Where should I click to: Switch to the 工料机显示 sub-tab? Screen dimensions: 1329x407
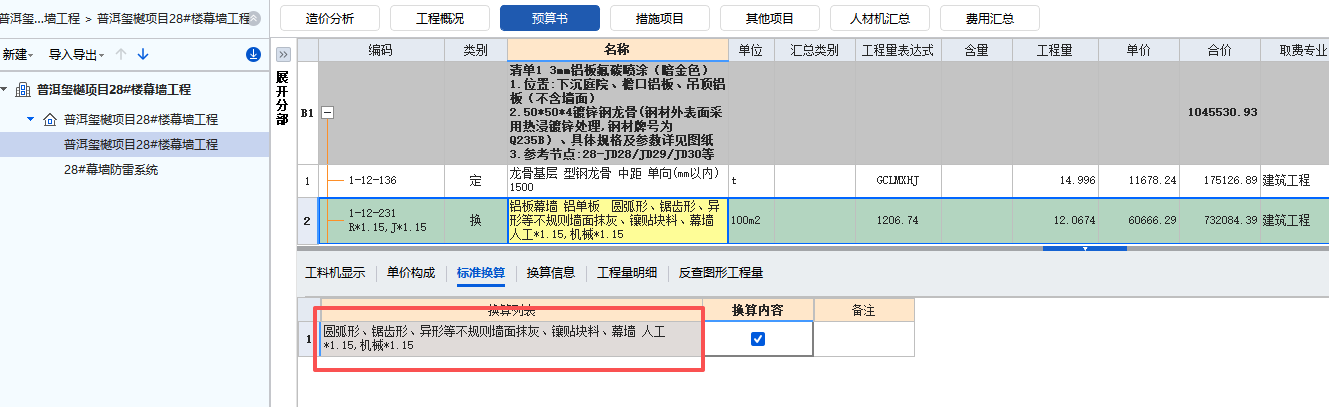click(x=335, y=272)
